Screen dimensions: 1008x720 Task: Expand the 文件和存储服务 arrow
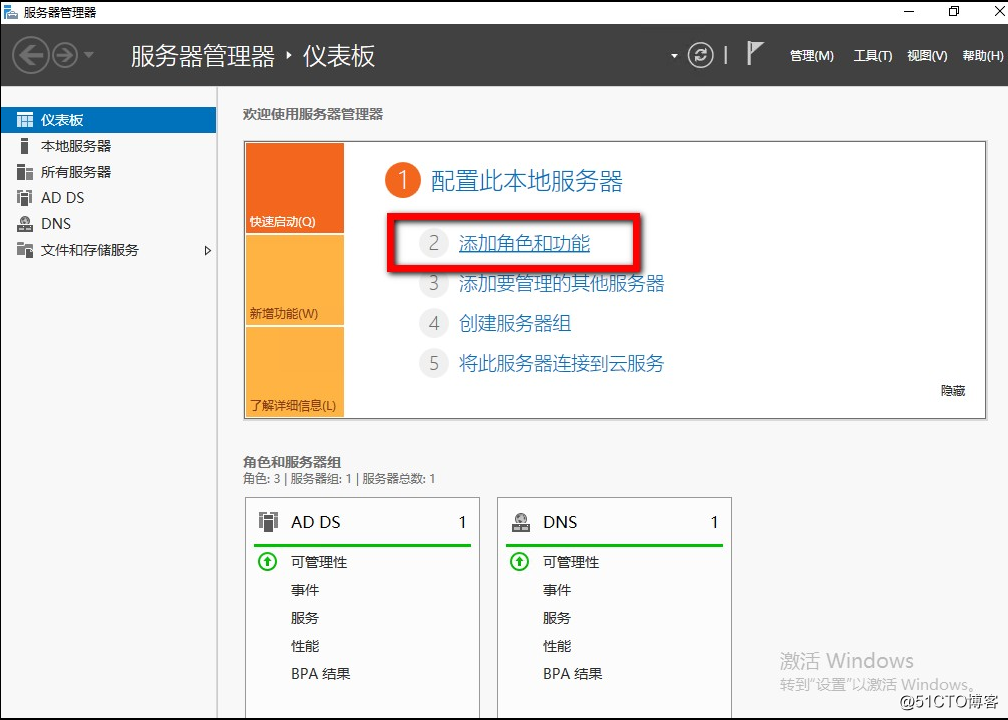208,250
